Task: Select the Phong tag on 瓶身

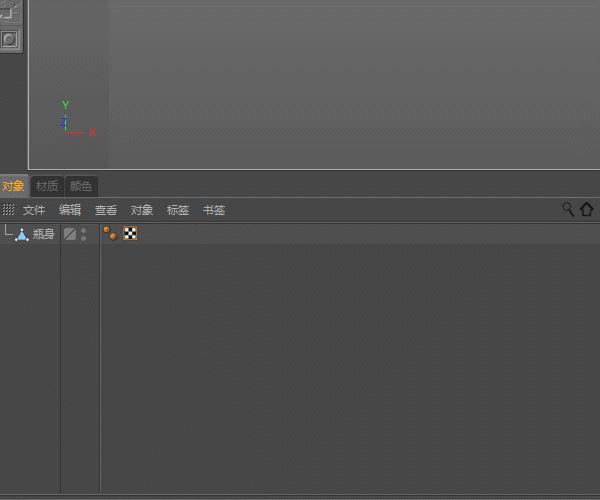Action: pos(110,233)
